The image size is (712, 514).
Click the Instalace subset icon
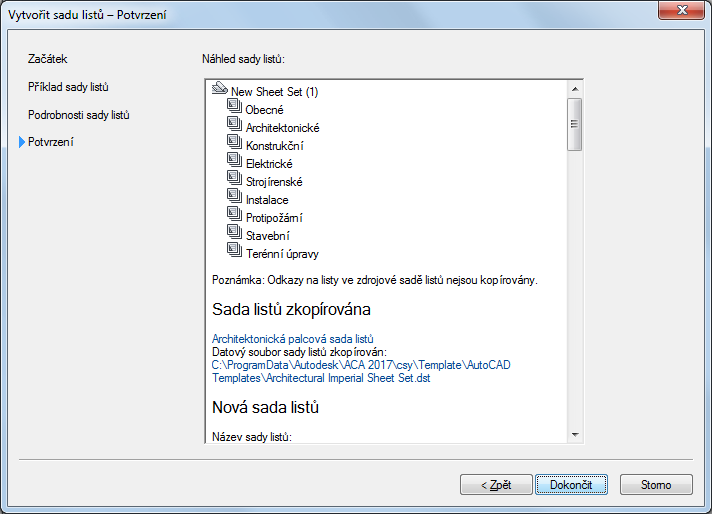point(236,199)
